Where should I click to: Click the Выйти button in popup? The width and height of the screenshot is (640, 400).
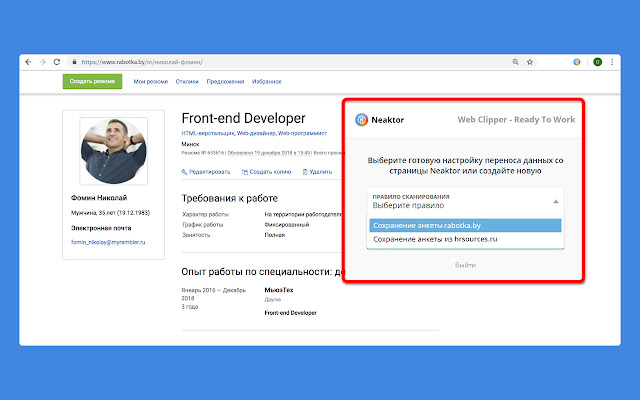[x=465, y=265]
